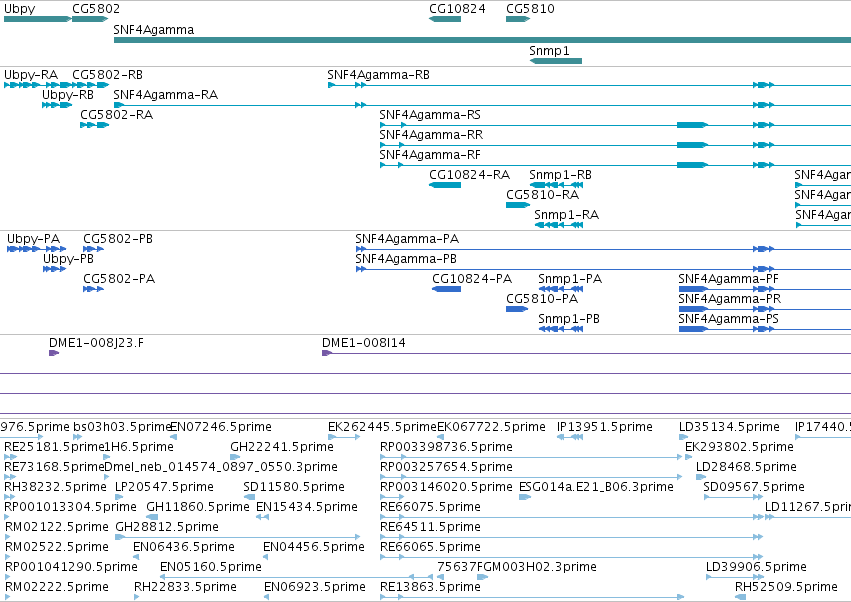Screen dimensions: 851x602
Task: Click transcript SNF4Agamma-RA label
Action: (x=166, y=95)
